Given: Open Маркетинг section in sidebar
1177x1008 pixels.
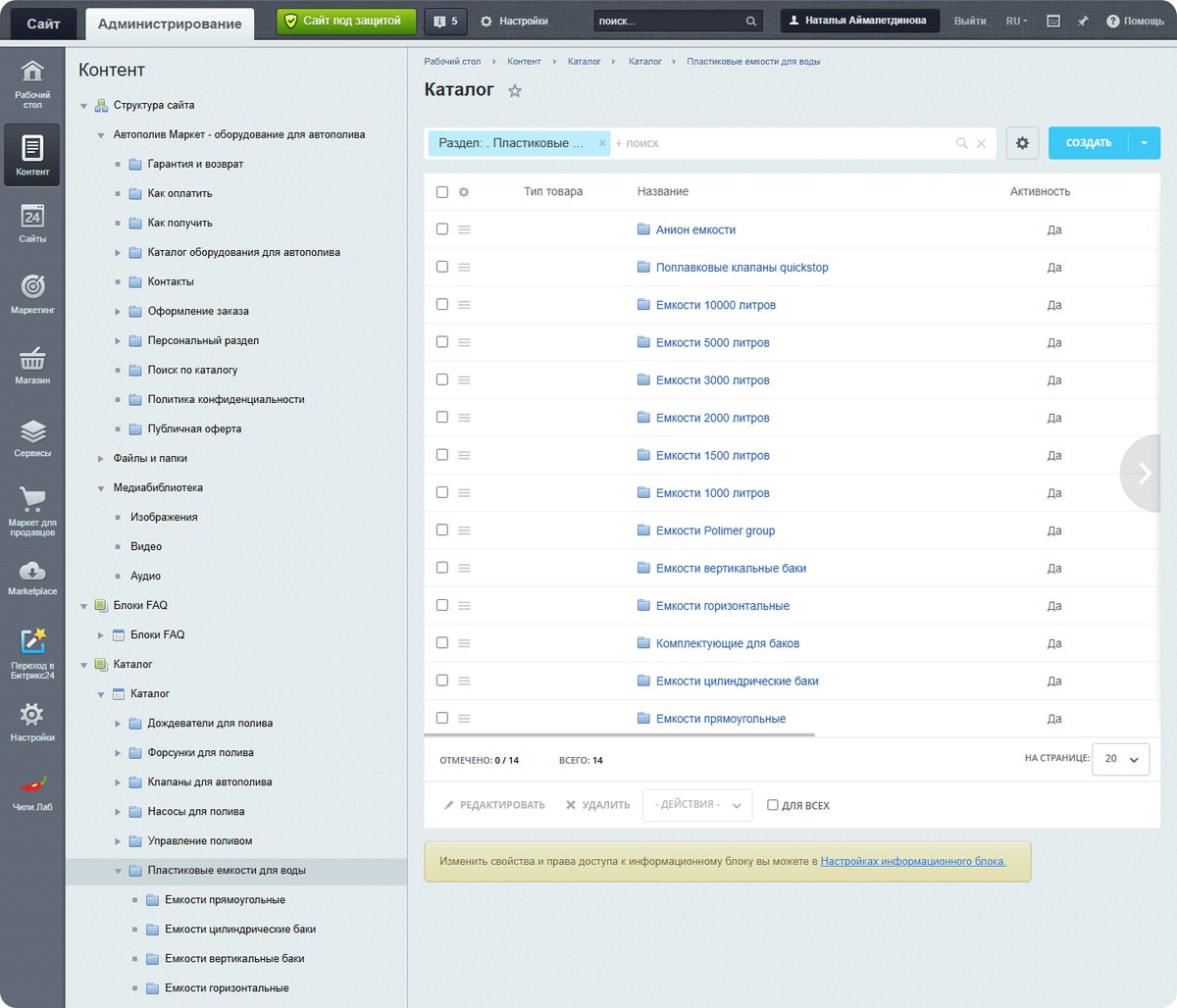Looking at the screenshot, I should tap(32, 293).
